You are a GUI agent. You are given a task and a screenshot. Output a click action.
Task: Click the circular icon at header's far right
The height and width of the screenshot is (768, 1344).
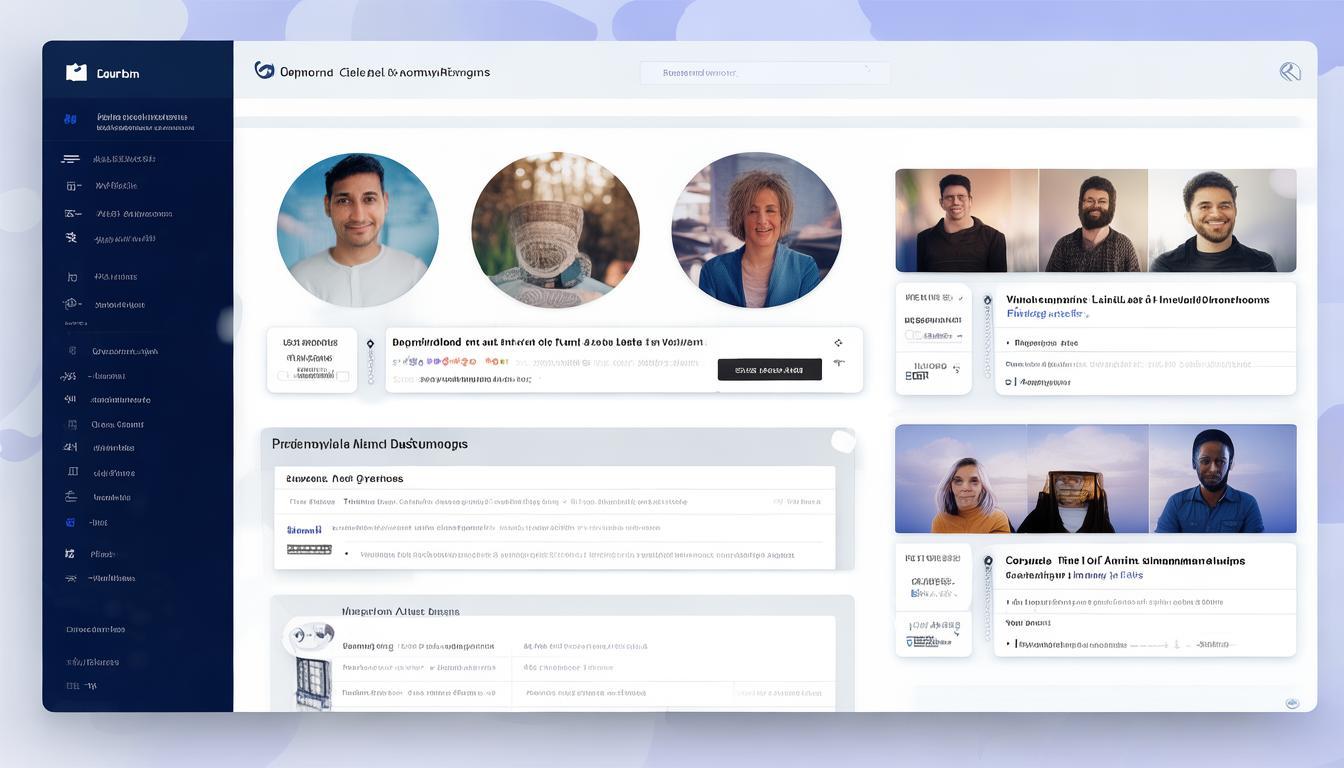1290,71
